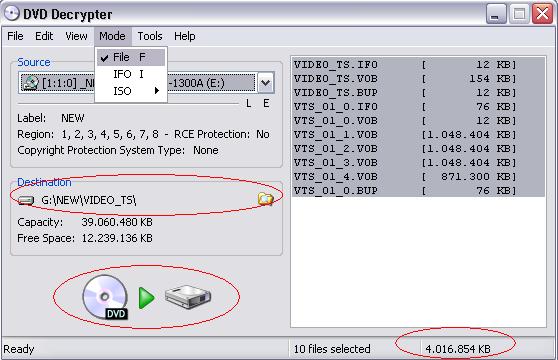The image size is (558, 360).
Task: Click the source drive icon in combo box
Action: [x=30, y=83]
